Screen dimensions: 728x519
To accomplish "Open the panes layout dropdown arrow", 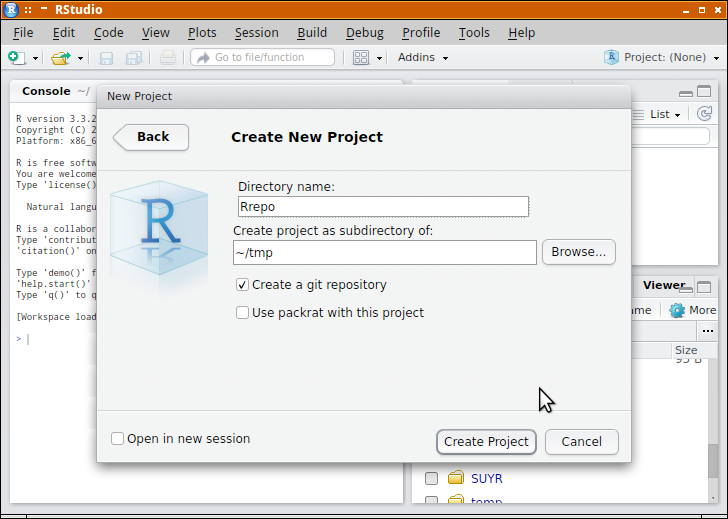I will tap(379, 58).
